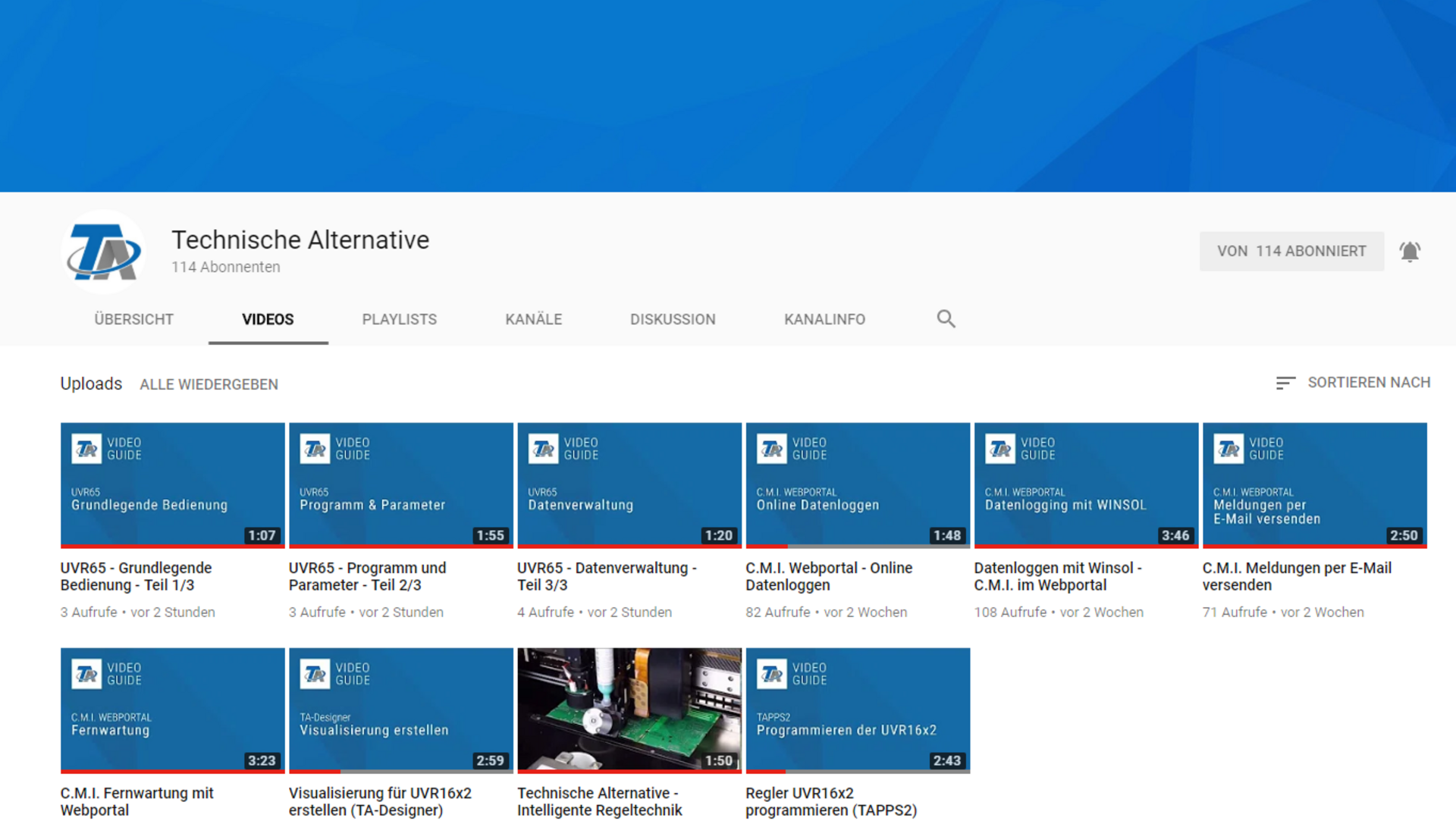Viewport: 1456px width, 824px height.
Task: Open the KANALINFO tab
Action: tap(824, 320)
